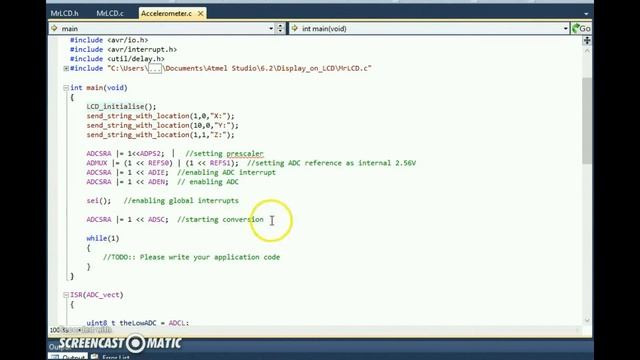Screen dimensions: 640x360
Task: Click the collapsed [...] box in include path
Action: [155, 69]
